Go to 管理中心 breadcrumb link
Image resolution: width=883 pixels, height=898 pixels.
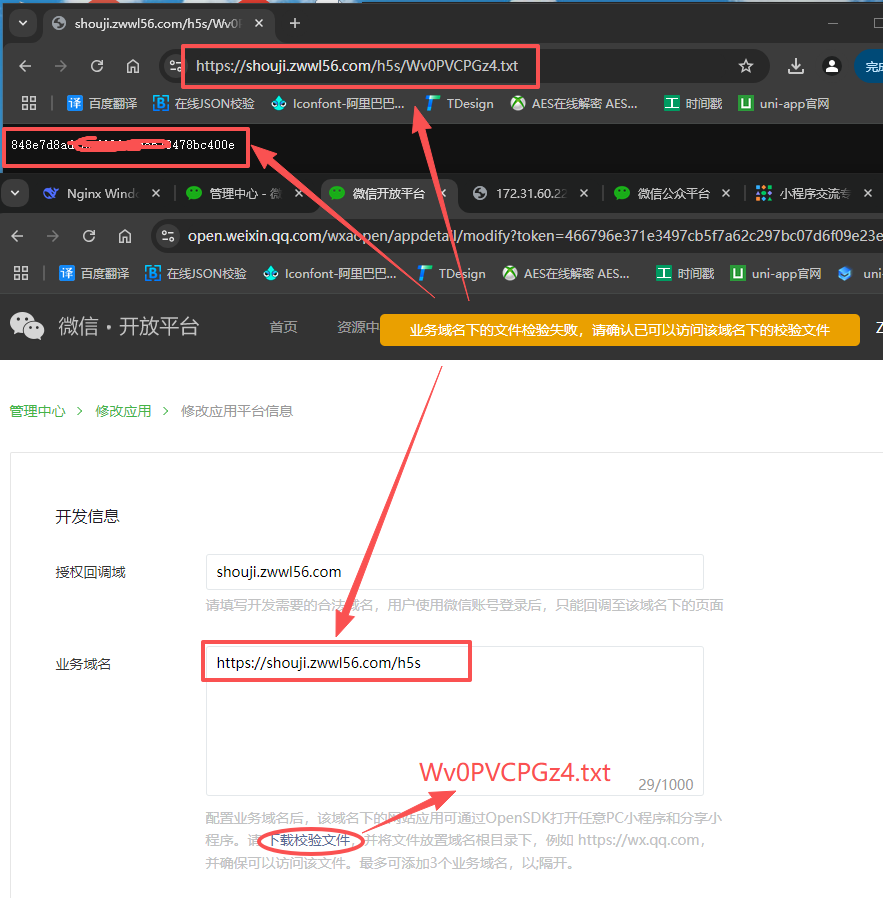(x=37, y=411)
